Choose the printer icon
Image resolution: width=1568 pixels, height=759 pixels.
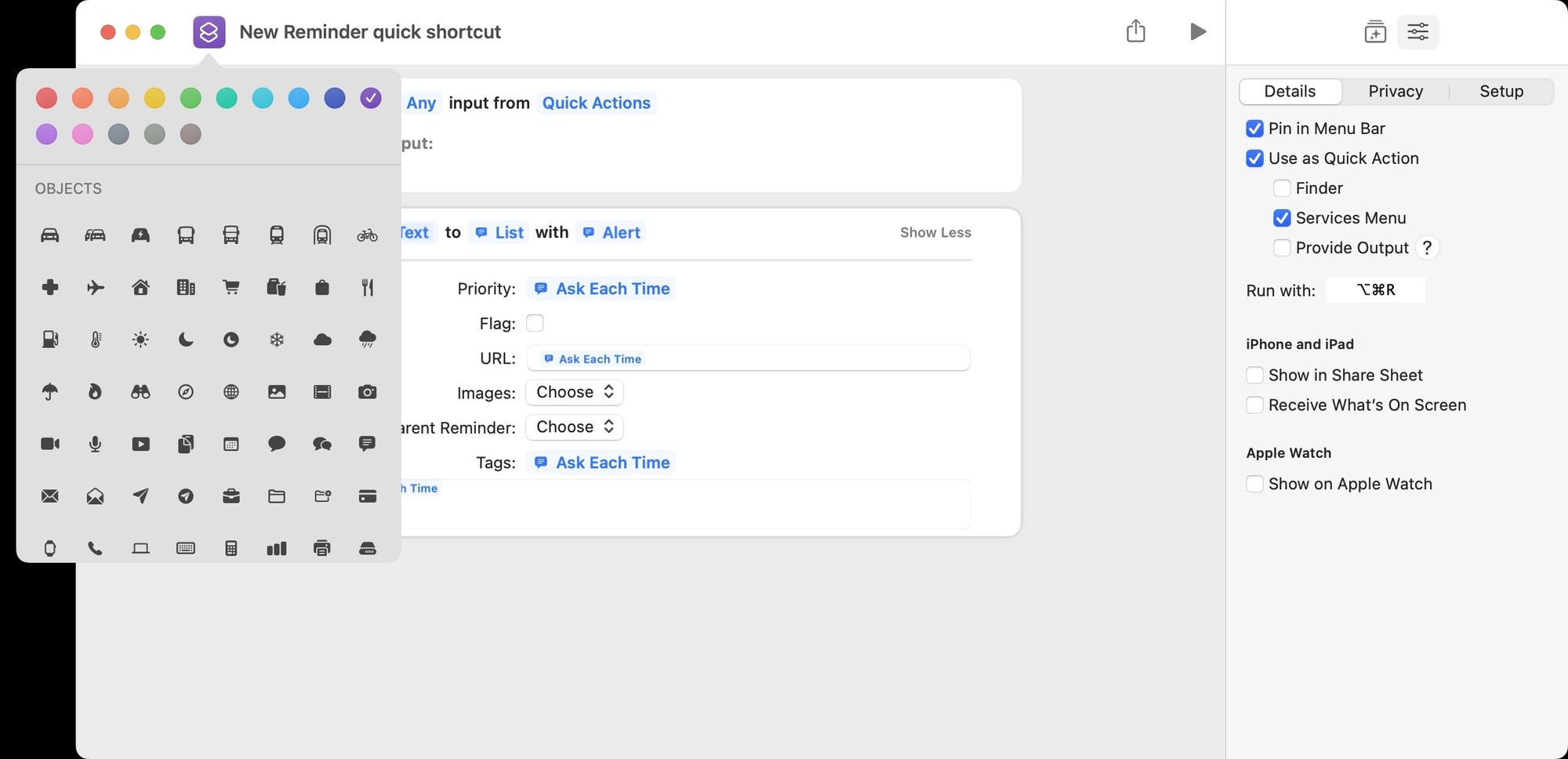point(322,548)
